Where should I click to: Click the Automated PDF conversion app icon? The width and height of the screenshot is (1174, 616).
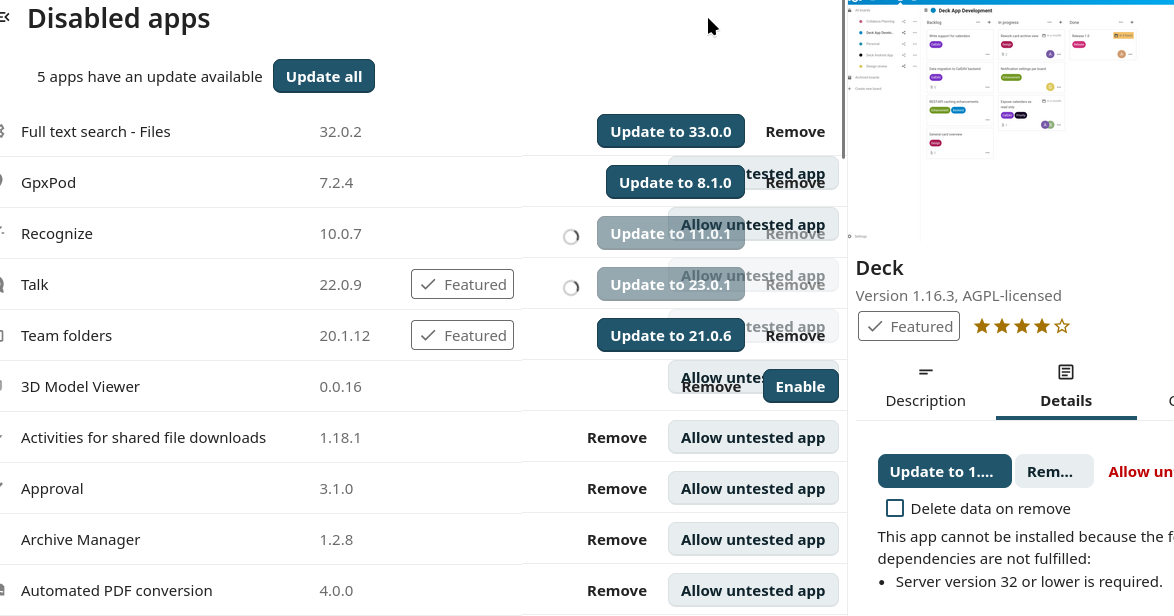pyautogui.click(x=5, y=590)
